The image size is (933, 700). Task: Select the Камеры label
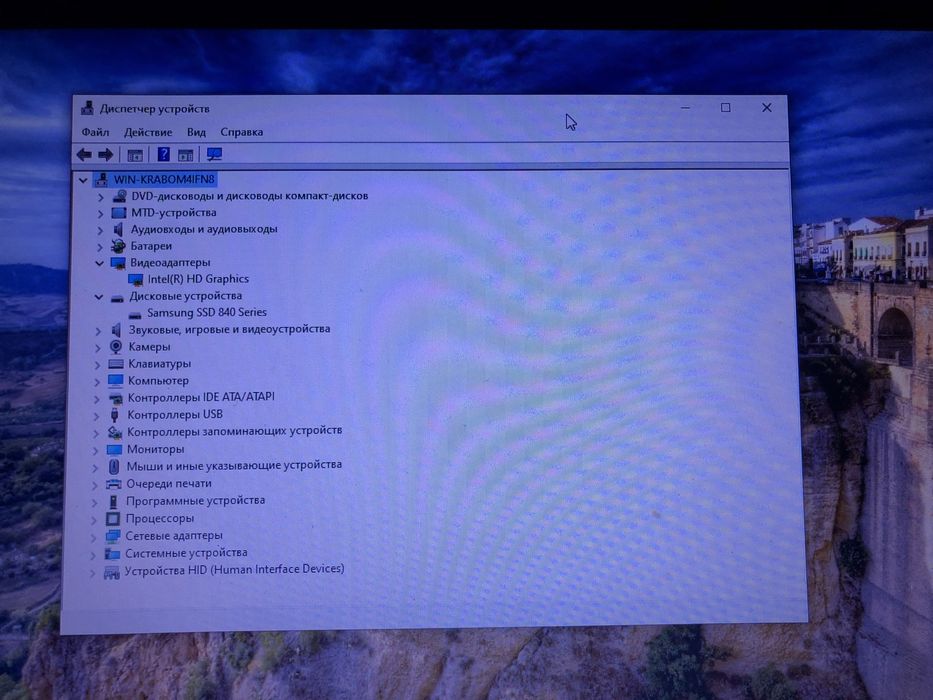149,346
